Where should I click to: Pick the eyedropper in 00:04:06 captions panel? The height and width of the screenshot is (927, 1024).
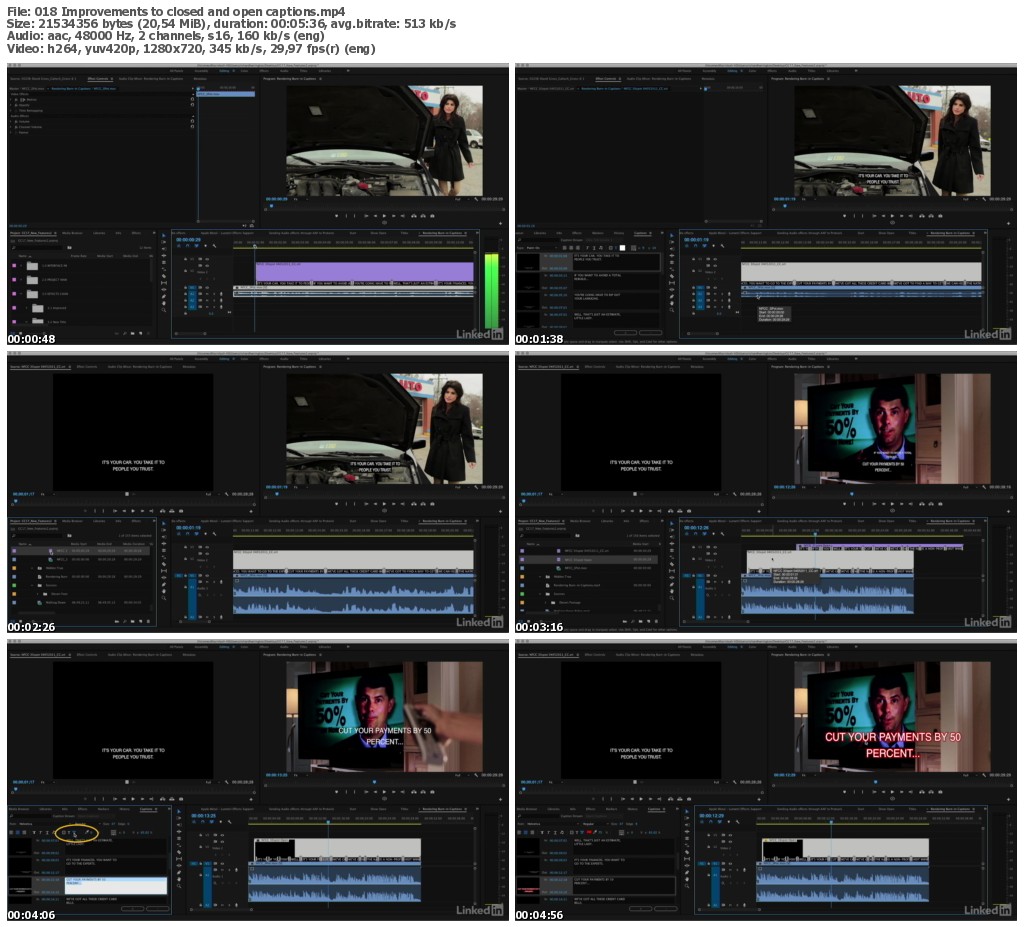tap(87, 832)
